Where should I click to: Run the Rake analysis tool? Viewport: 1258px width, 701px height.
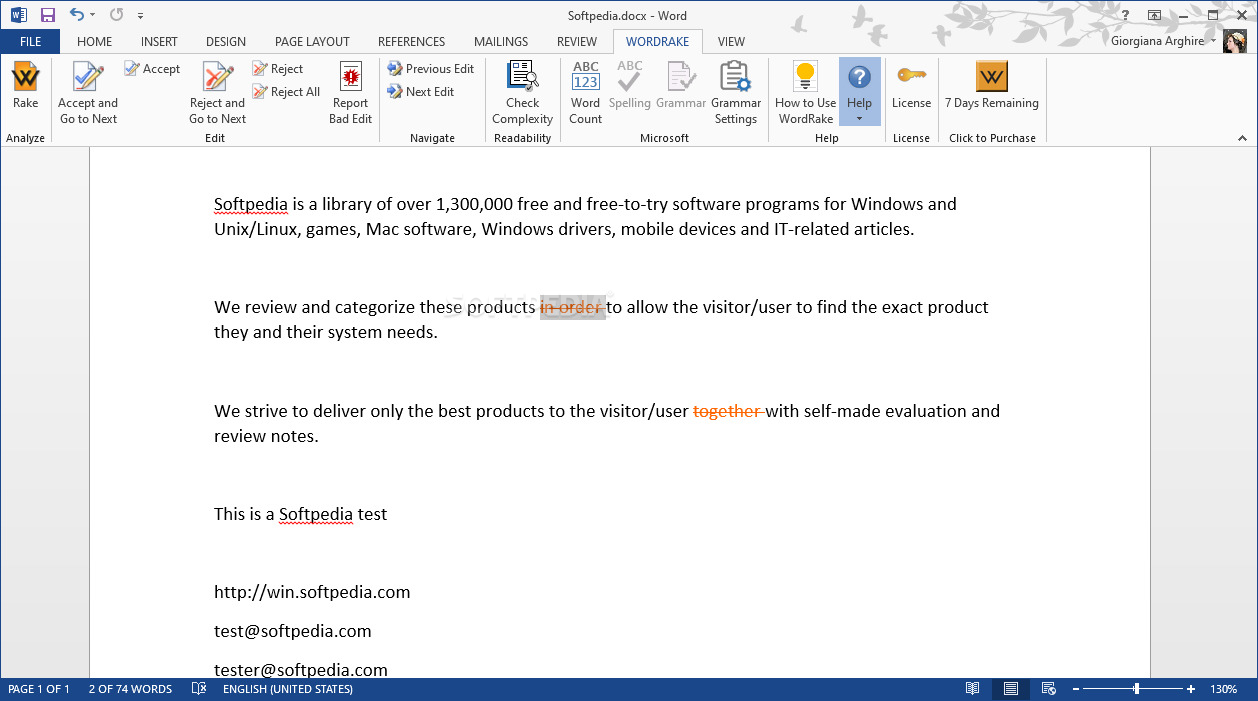[25, 87]
